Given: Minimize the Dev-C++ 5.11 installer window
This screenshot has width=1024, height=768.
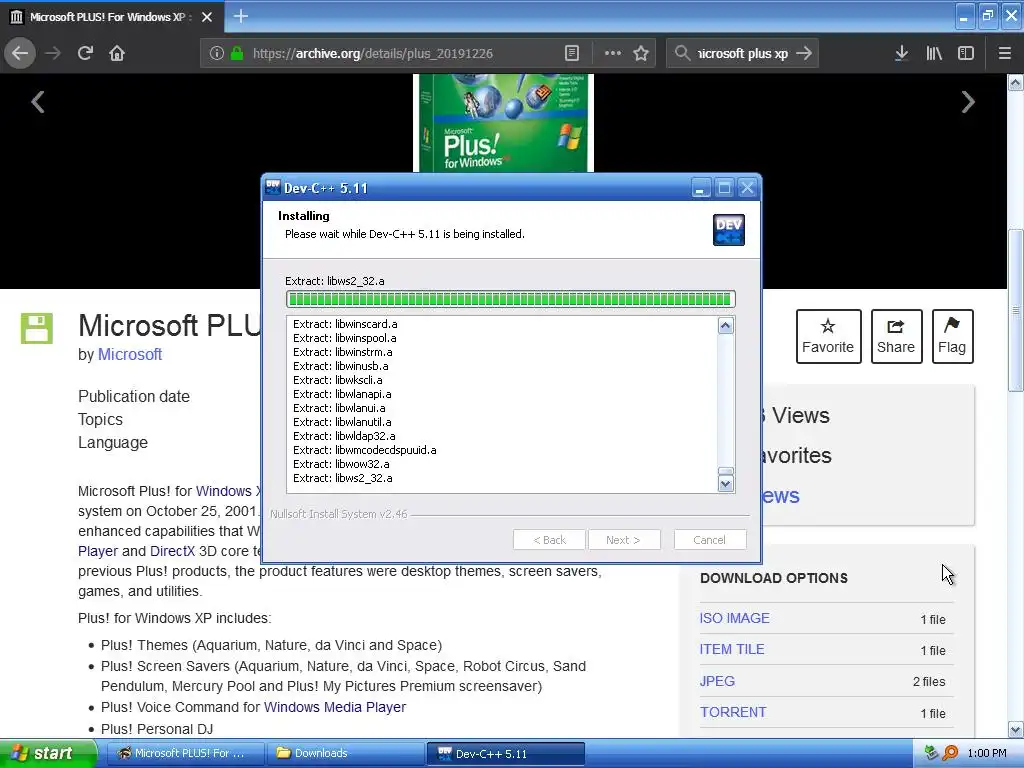Looking at the screenshot, I should coord(700,189).
